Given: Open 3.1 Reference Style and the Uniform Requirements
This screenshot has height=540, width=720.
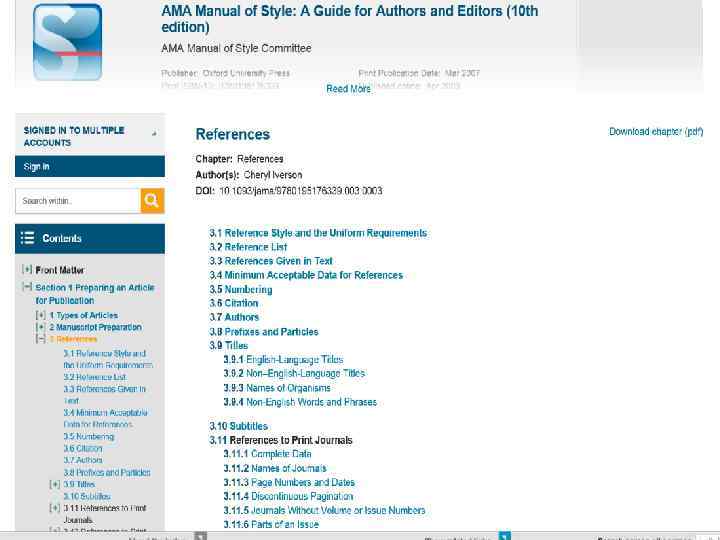Looking at the screenshot, I should [318, 233].
